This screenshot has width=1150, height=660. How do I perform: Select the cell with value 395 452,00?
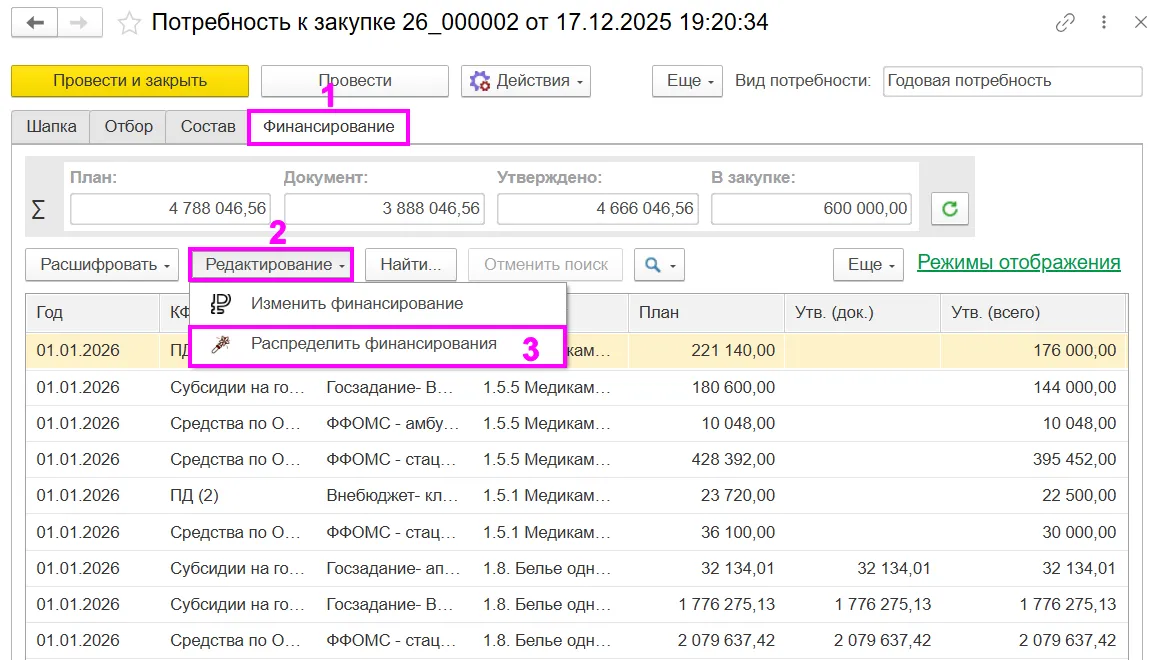point(1033,460)
